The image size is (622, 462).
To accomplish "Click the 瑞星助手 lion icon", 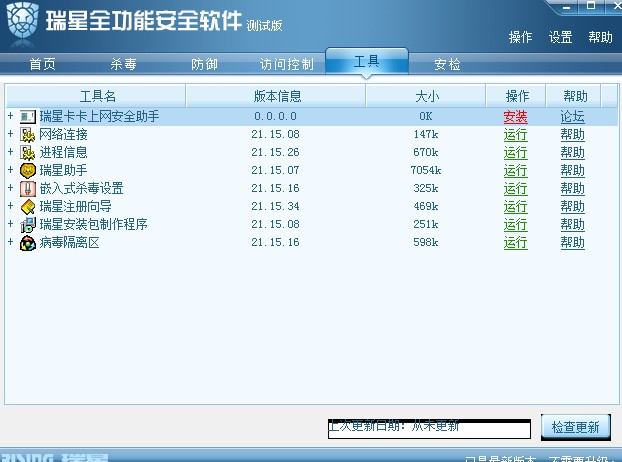I will [x=28, y=171].
